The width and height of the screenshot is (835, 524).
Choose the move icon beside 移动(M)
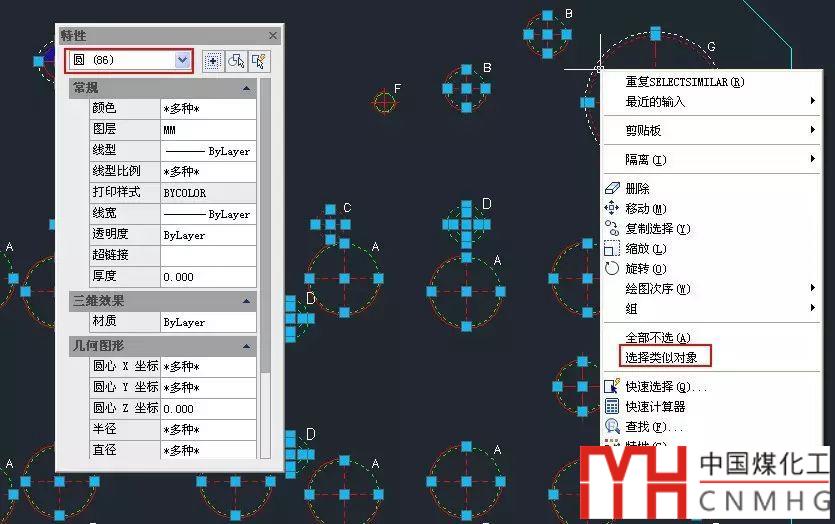(x=612, y=208)
